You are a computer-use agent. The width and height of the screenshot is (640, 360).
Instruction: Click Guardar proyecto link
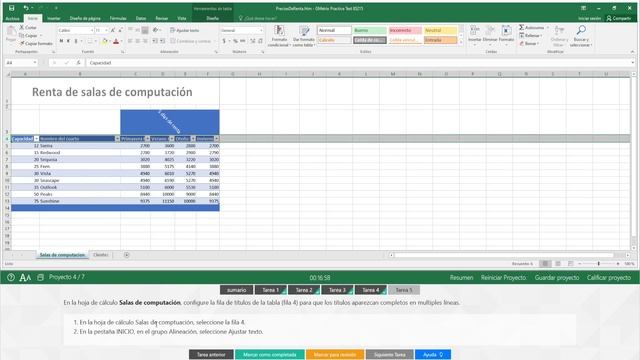tap(557, 278)
